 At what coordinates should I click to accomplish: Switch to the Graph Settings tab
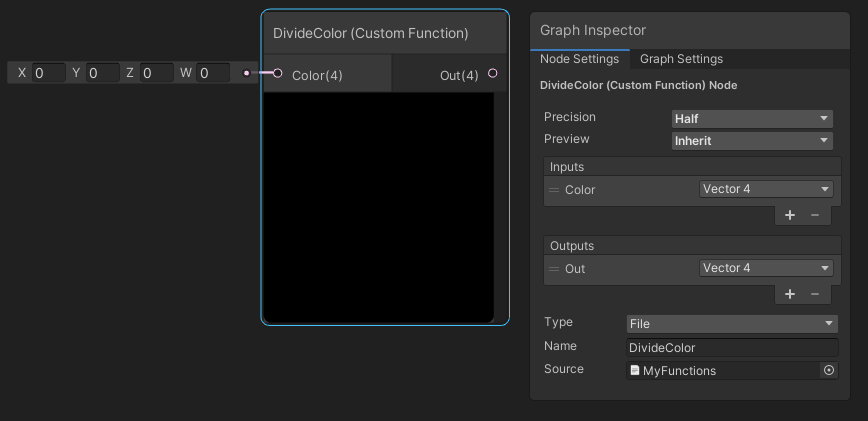pyautogui.click(x=681, y=59)
